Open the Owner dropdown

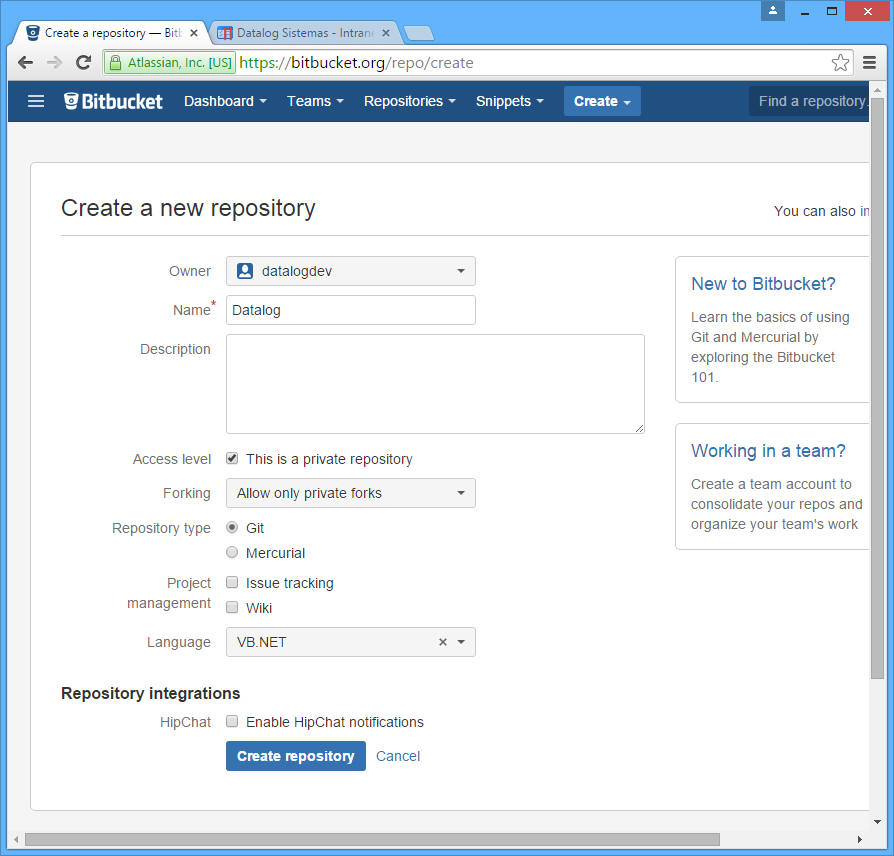351,271
